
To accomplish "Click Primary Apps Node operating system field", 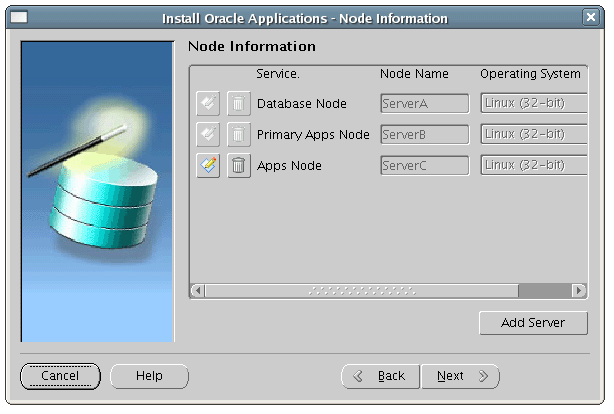I will [x=534, y=134].
